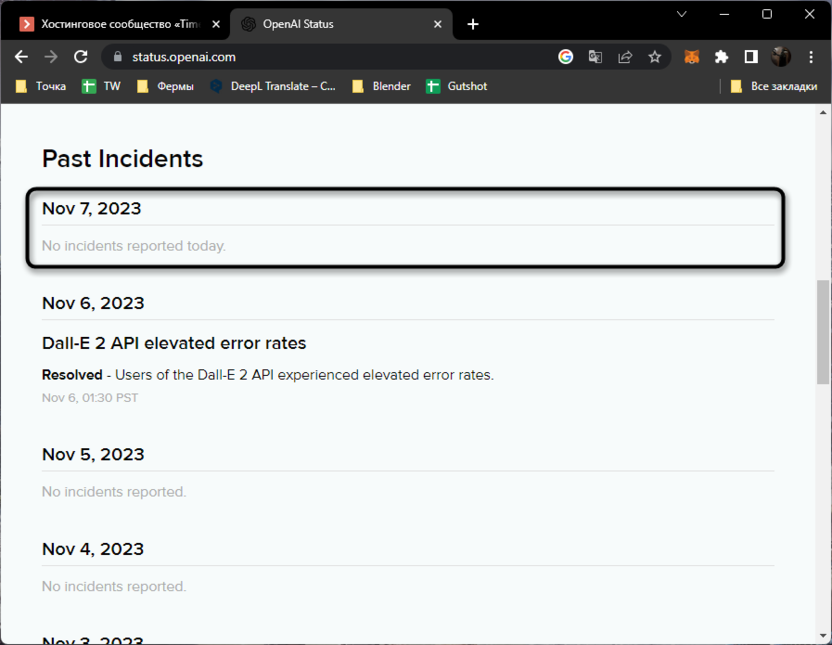
Task: Open the Фермы bookmarks folder
Action: [x=165, y=86]
